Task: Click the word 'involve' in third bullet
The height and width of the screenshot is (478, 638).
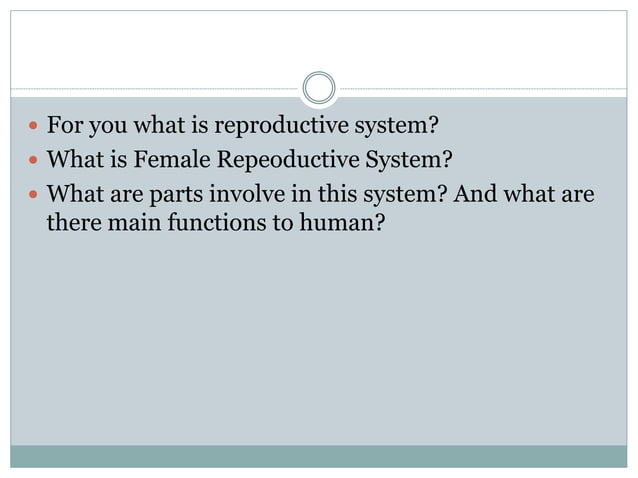Action: [x=247, y=194]
